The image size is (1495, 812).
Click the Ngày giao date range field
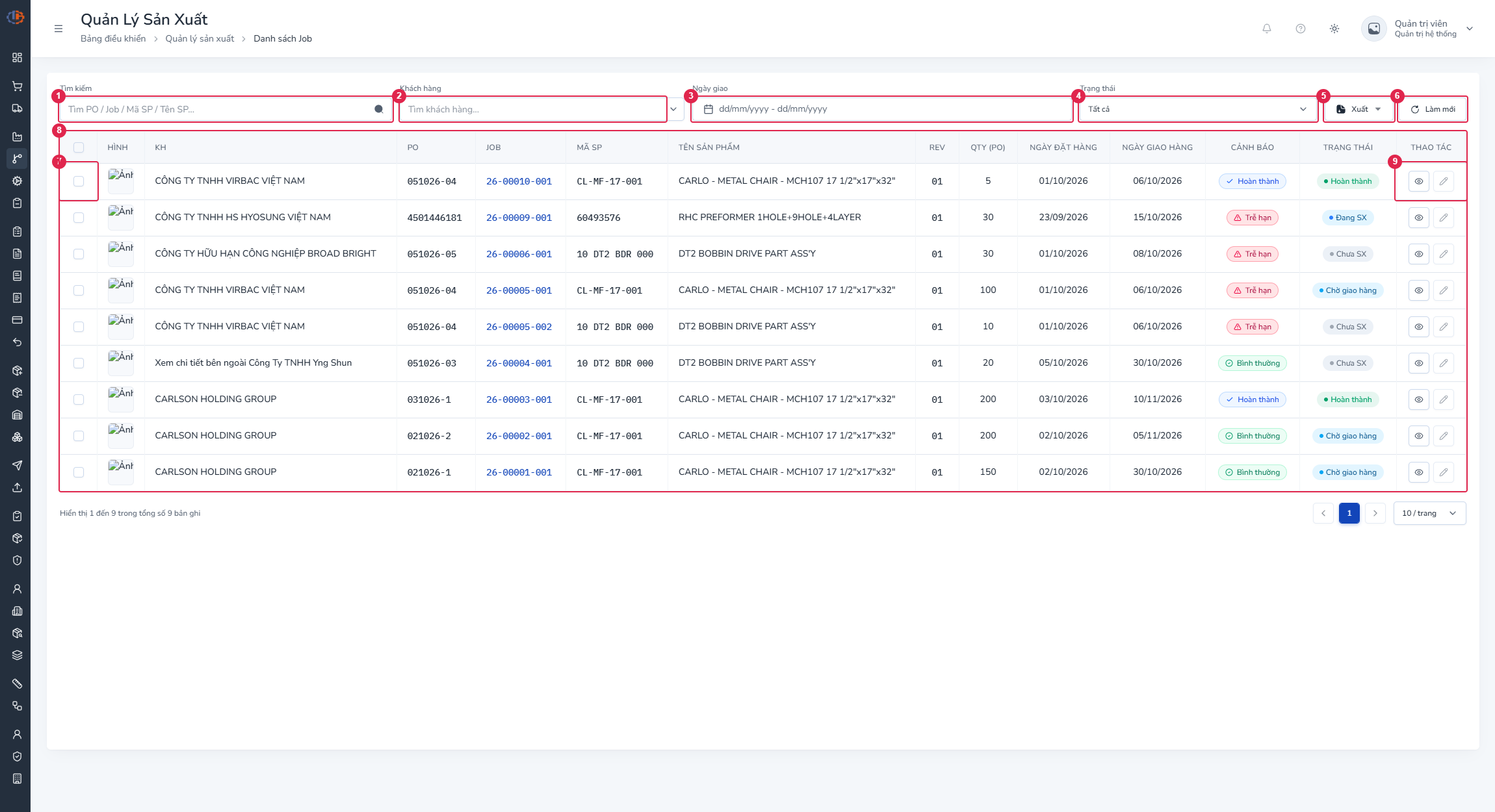(x=881, y=109)
